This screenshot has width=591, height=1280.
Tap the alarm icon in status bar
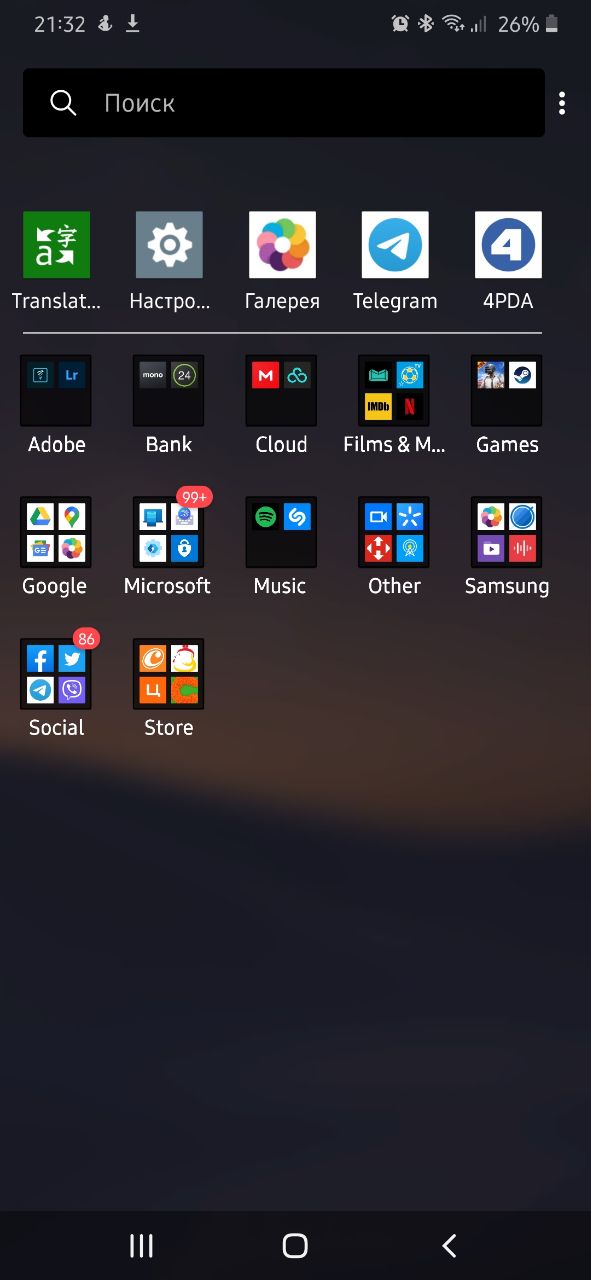click(401, 24)
